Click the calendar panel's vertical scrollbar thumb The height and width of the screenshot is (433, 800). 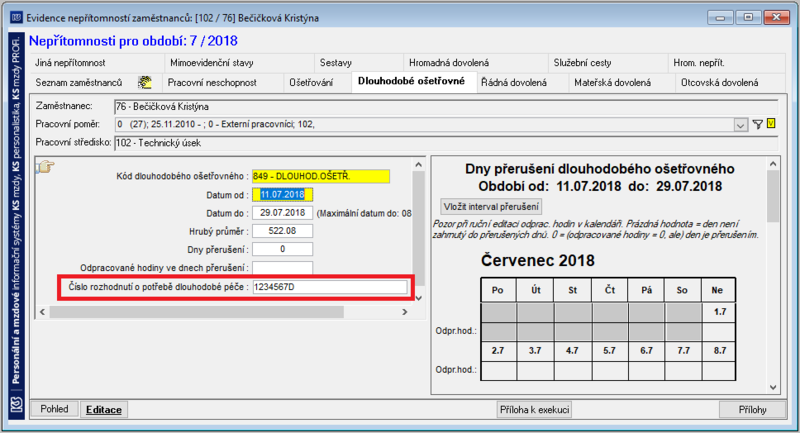773,196
